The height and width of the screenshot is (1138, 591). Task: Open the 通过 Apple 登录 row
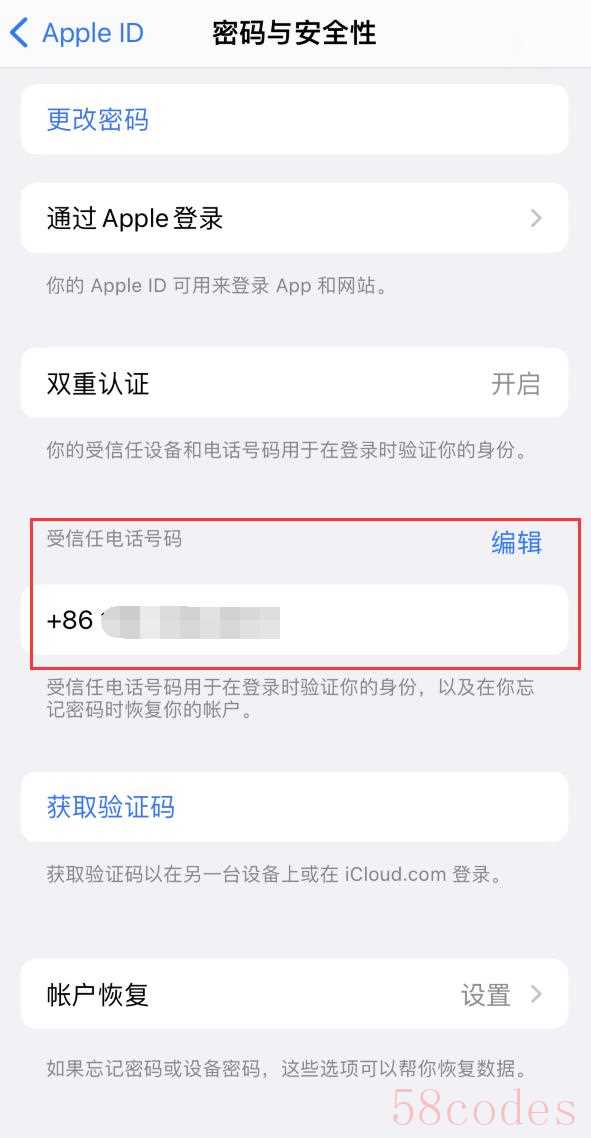[295, 218]
